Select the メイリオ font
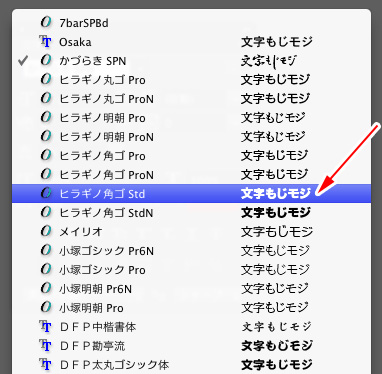 (191, 231)
